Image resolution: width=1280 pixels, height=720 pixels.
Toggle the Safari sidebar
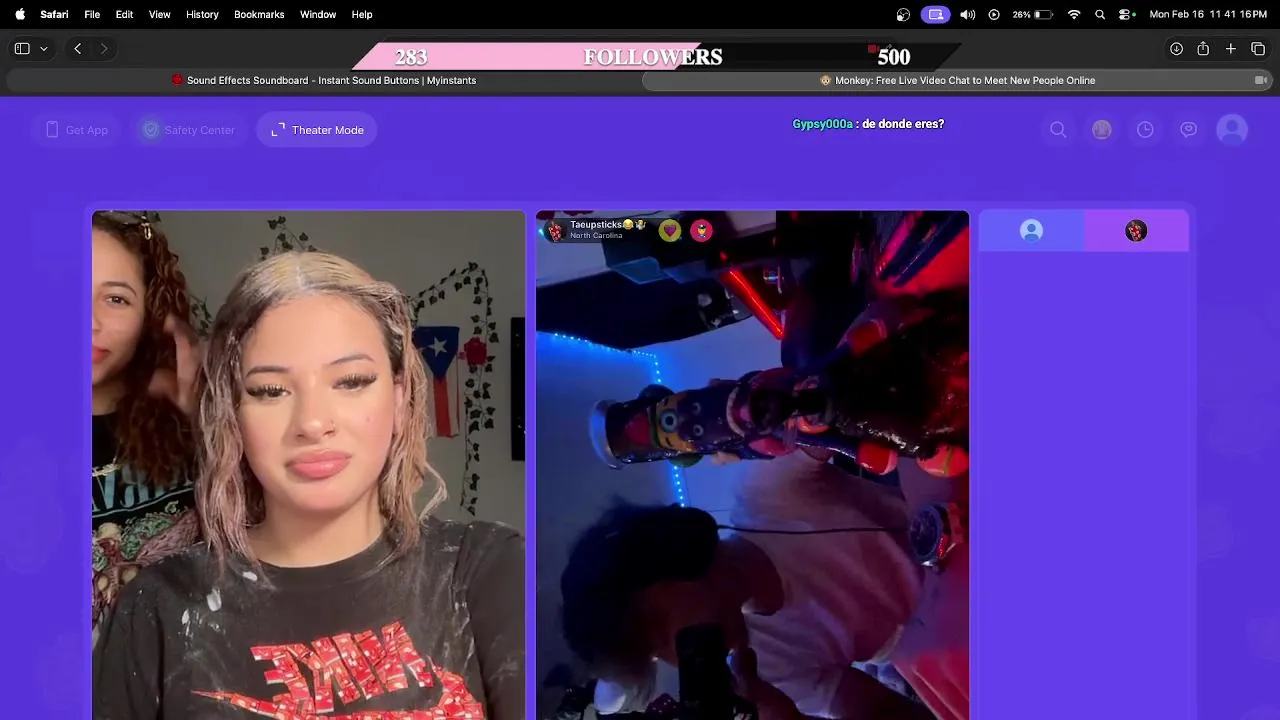click(22, 49)
